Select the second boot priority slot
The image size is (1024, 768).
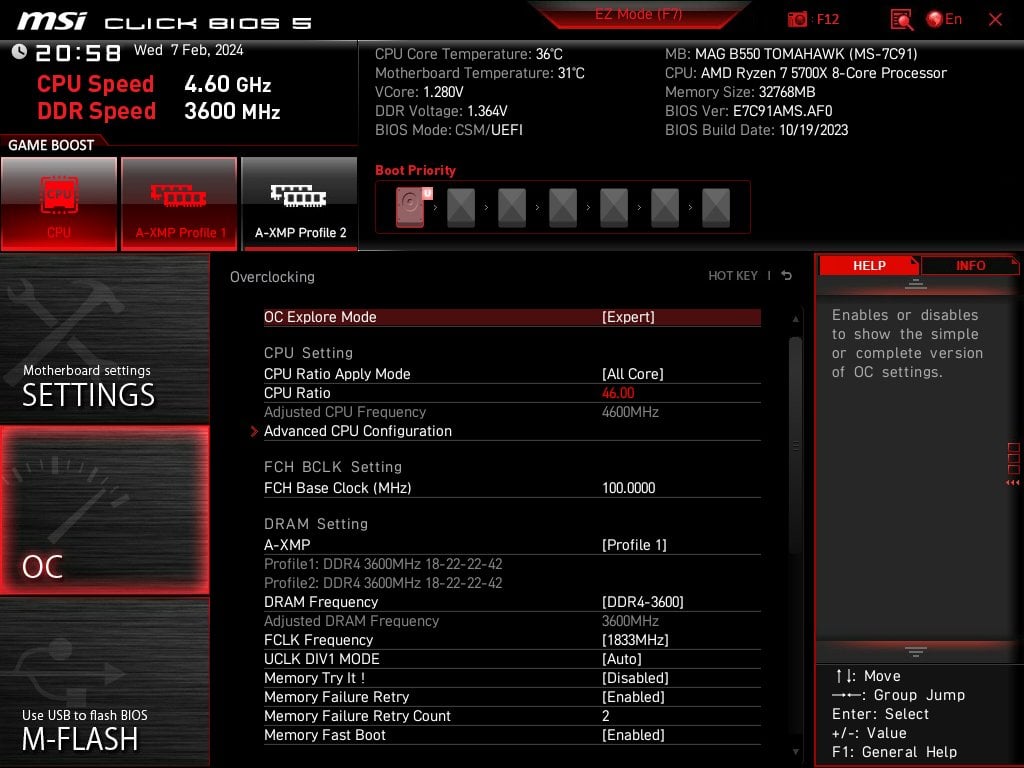[x=461, y=208]
